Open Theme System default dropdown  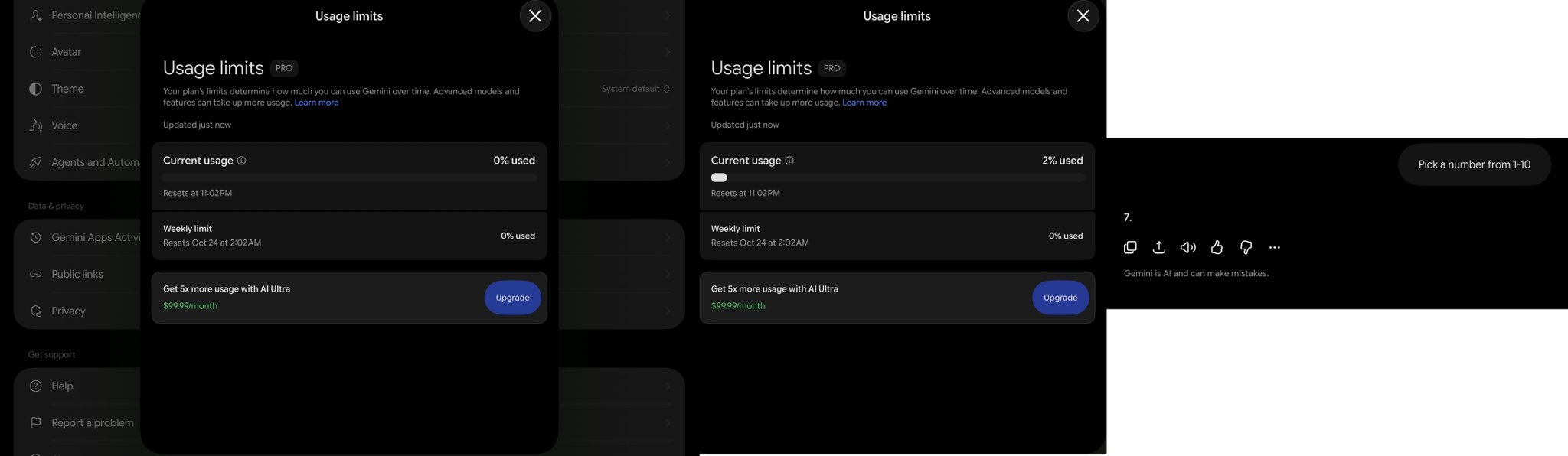(635, 89)
